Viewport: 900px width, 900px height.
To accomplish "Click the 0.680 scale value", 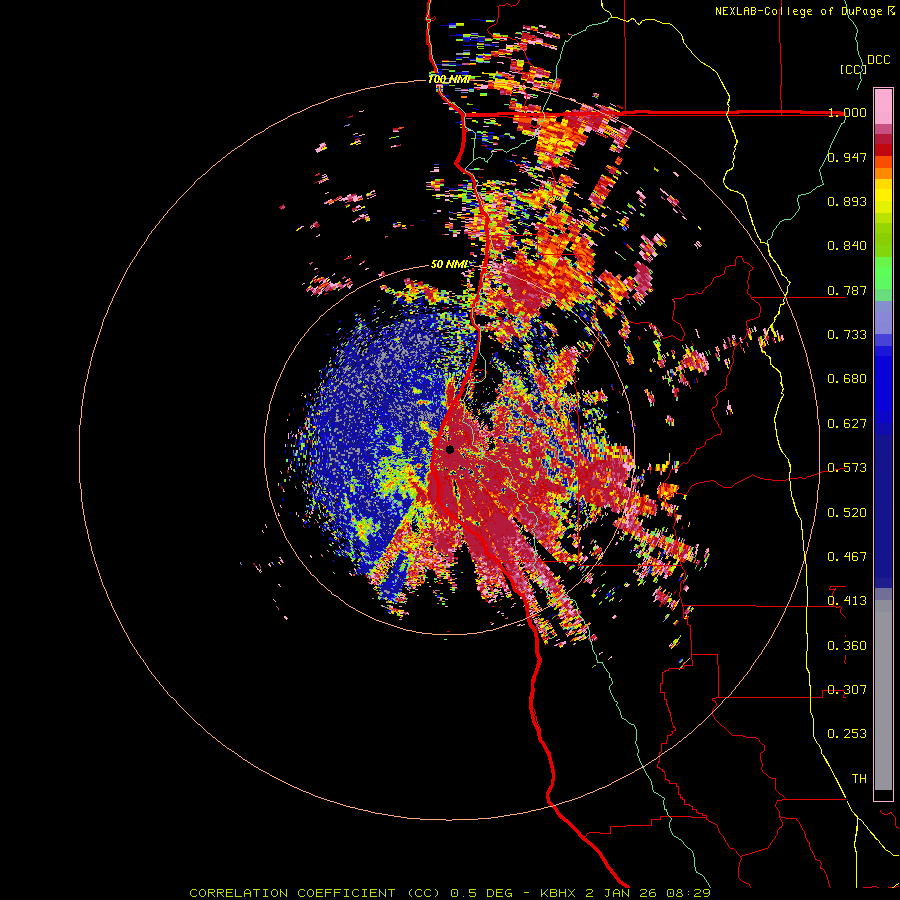I will point(847,379).
